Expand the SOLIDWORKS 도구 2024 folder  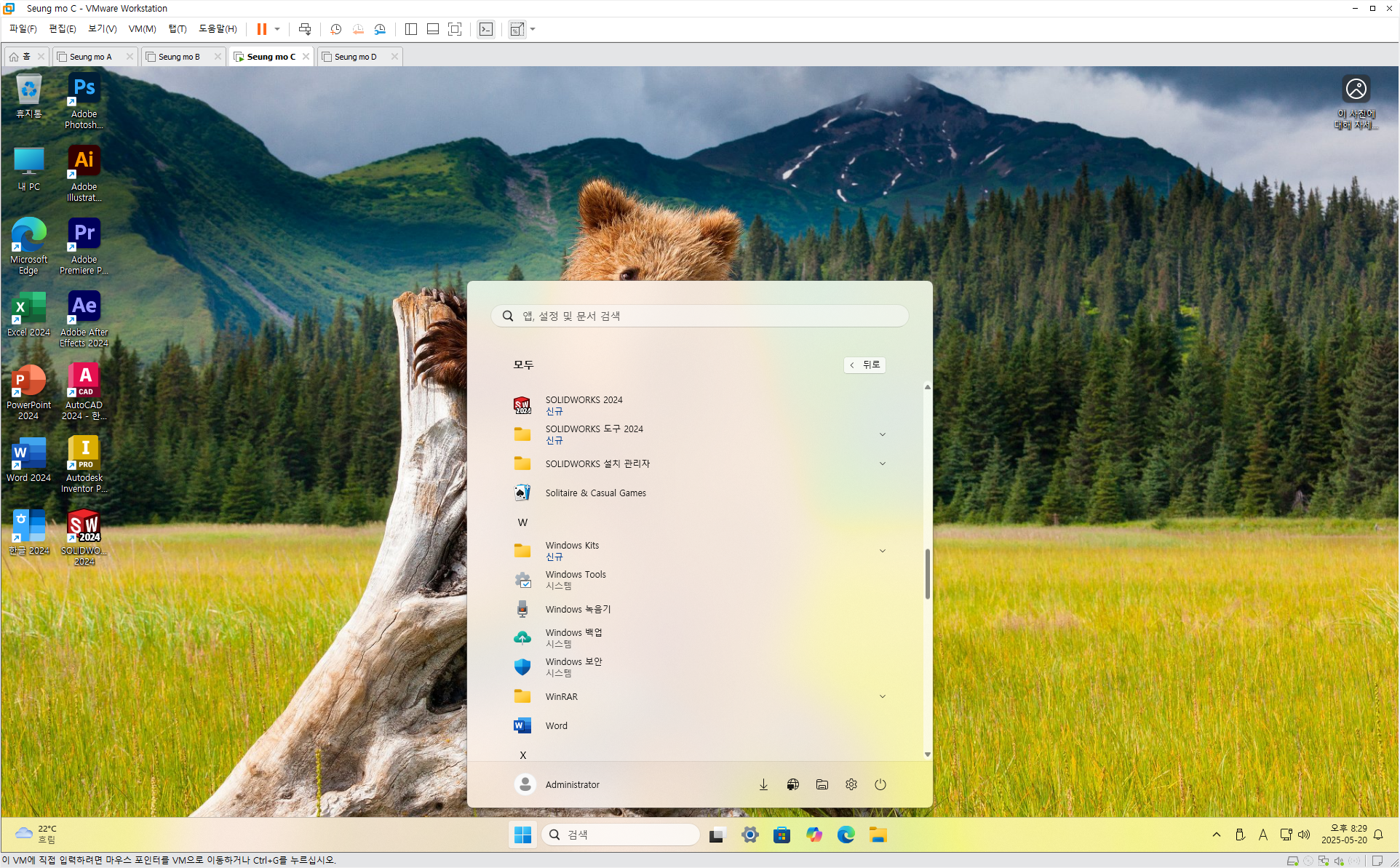[882, 434]
